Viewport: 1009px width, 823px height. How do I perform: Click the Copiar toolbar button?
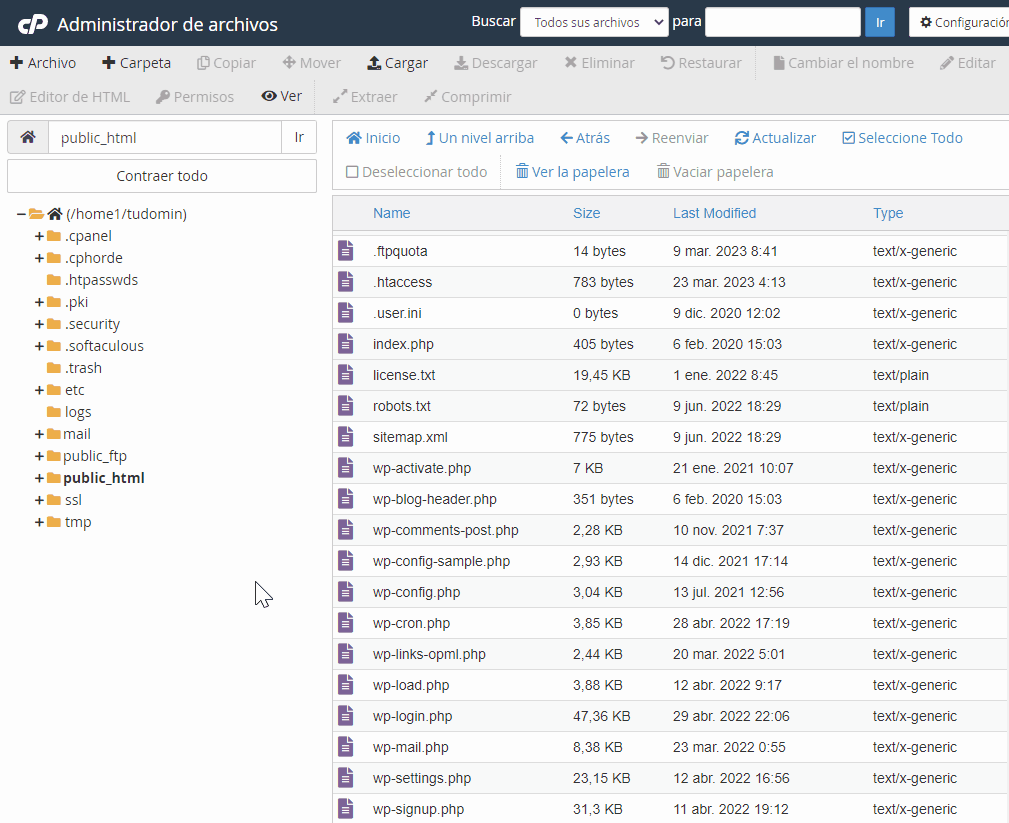tap(227, 63)
